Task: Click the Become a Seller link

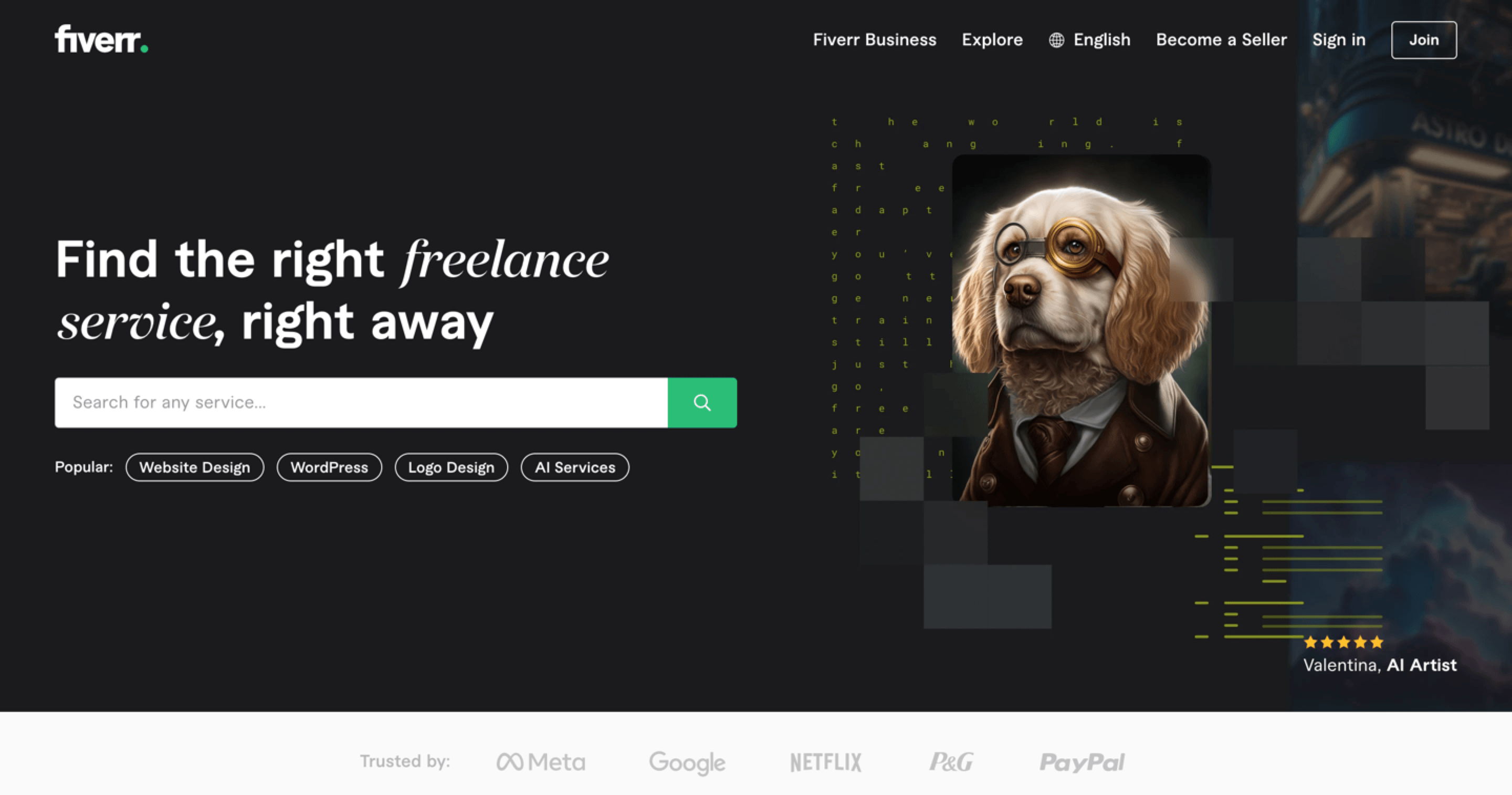Action: [x=1221, y=40]
